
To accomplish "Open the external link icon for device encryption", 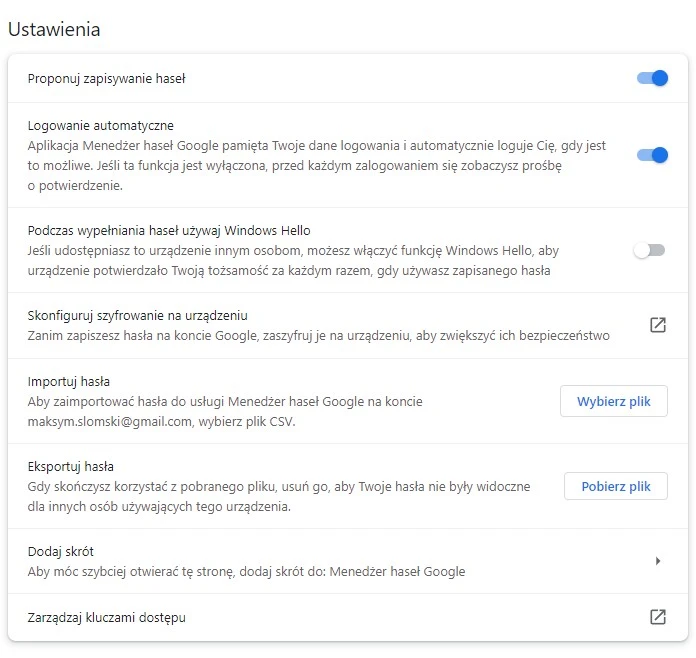I will [x=658, y=325].
